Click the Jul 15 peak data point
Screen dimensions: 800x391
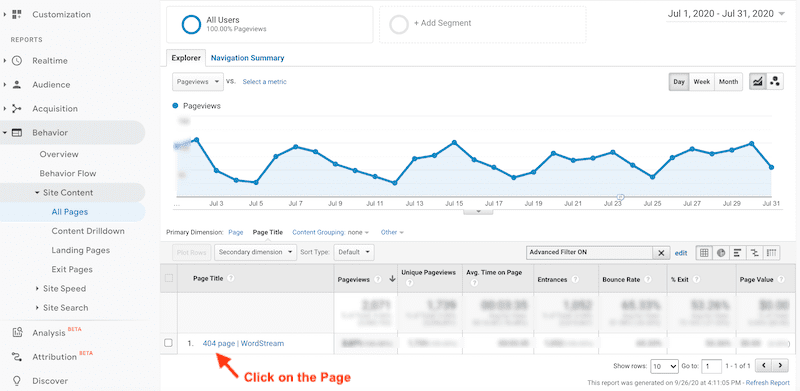(454, 142)
